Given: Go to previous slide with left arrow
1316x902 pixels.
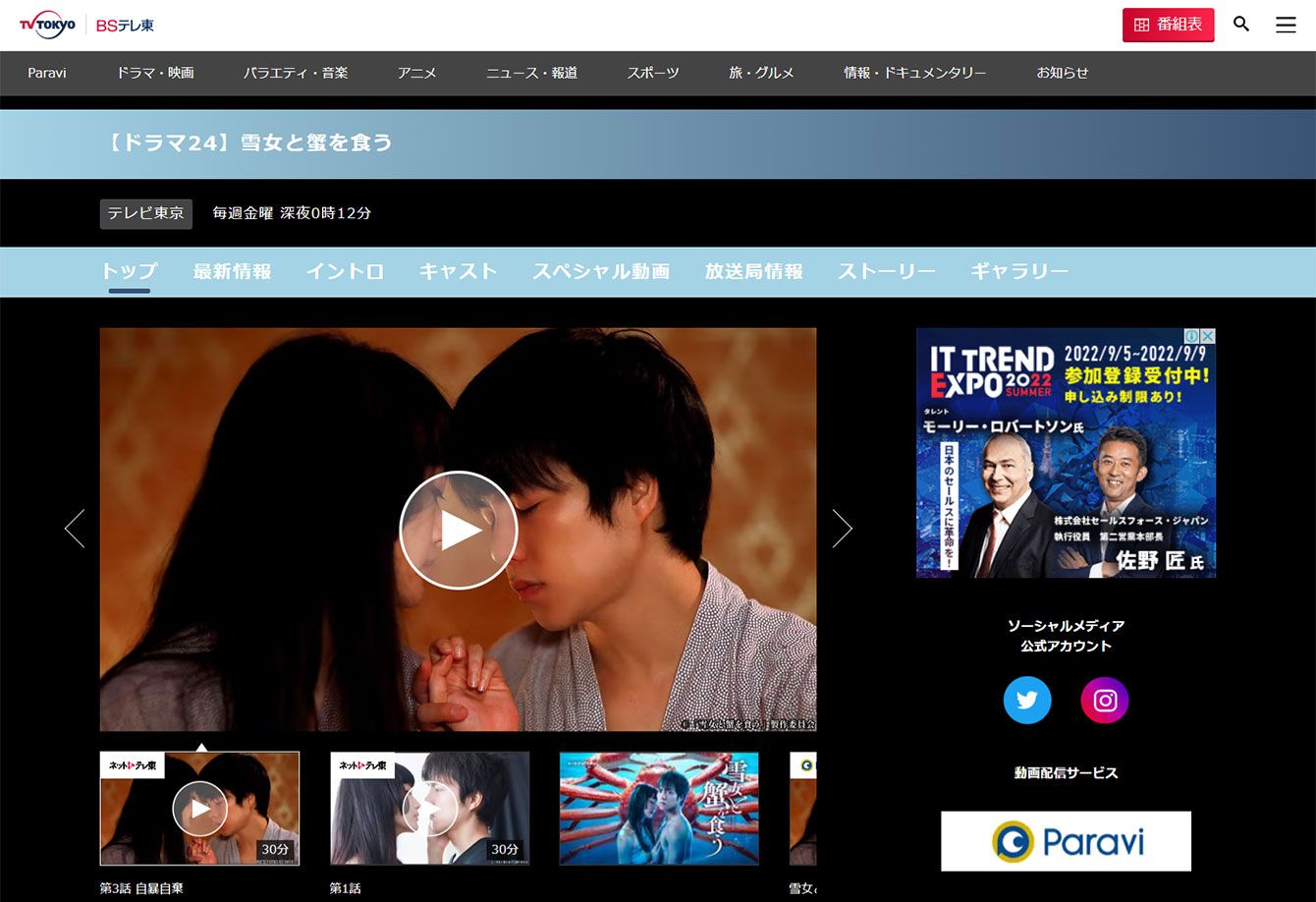Looking at the screenshot, I should pyautogui.click(x=75, y=529).
